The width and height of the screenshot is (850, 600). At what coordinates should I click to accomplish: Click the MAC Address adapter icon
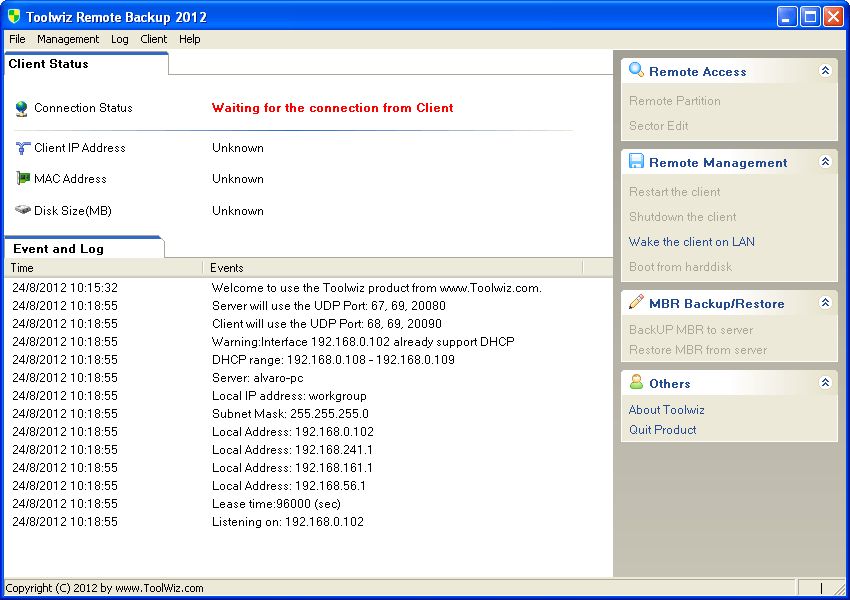coord(21,178)
